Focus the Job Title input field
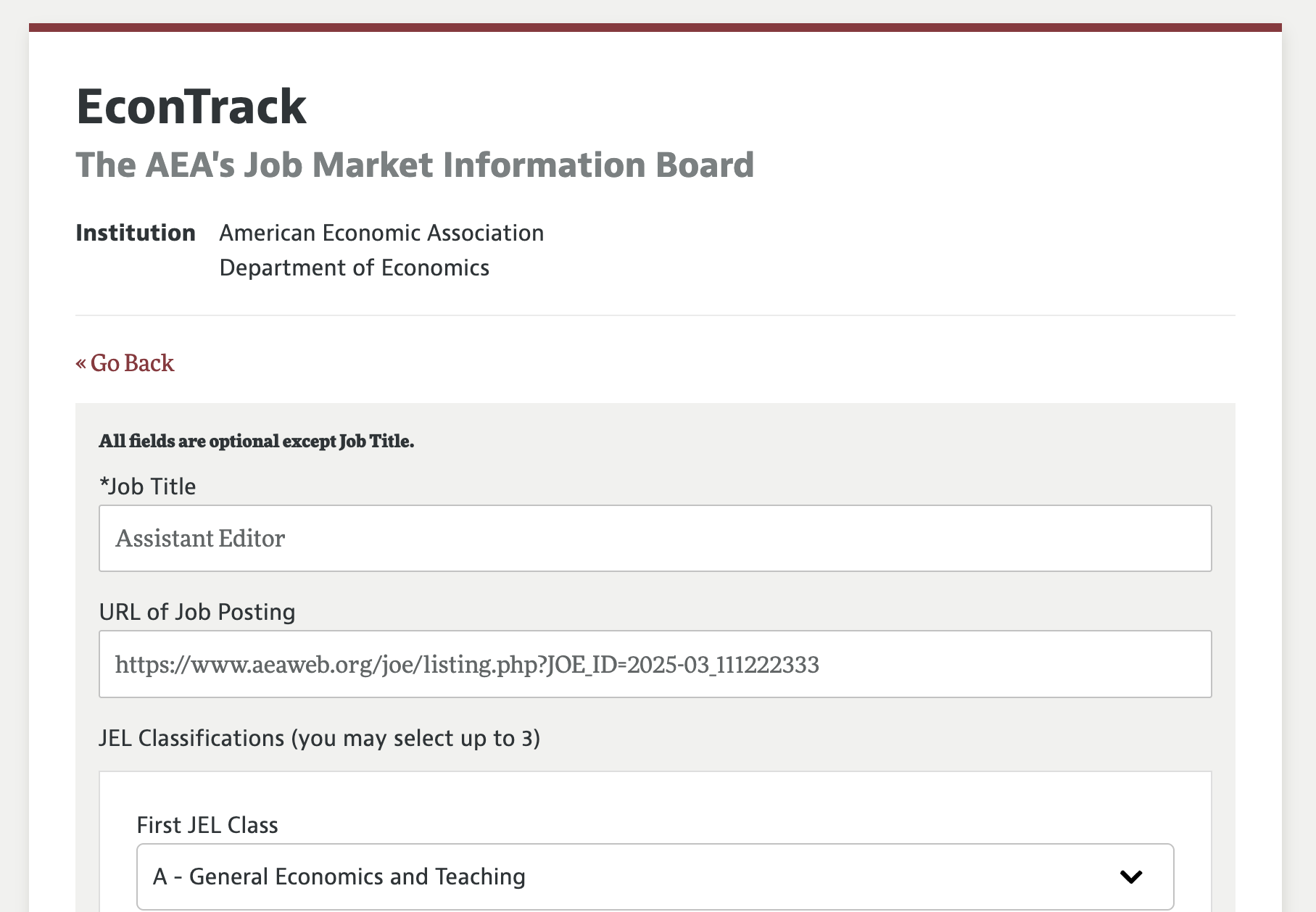This screenshot has width=1316, height=912. point(655,539)
